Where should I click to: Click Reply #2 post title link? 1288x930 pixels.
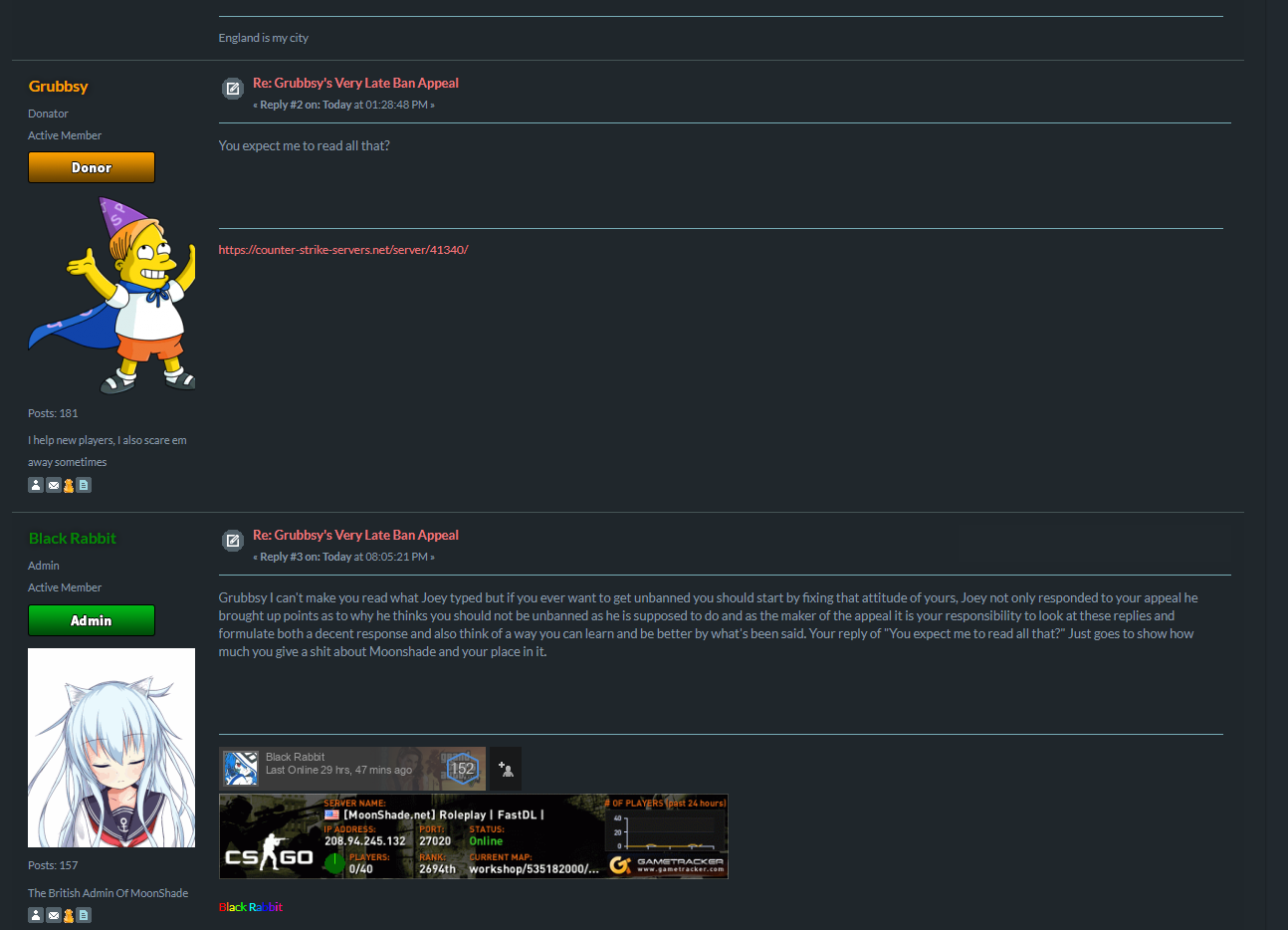(355, 83)
